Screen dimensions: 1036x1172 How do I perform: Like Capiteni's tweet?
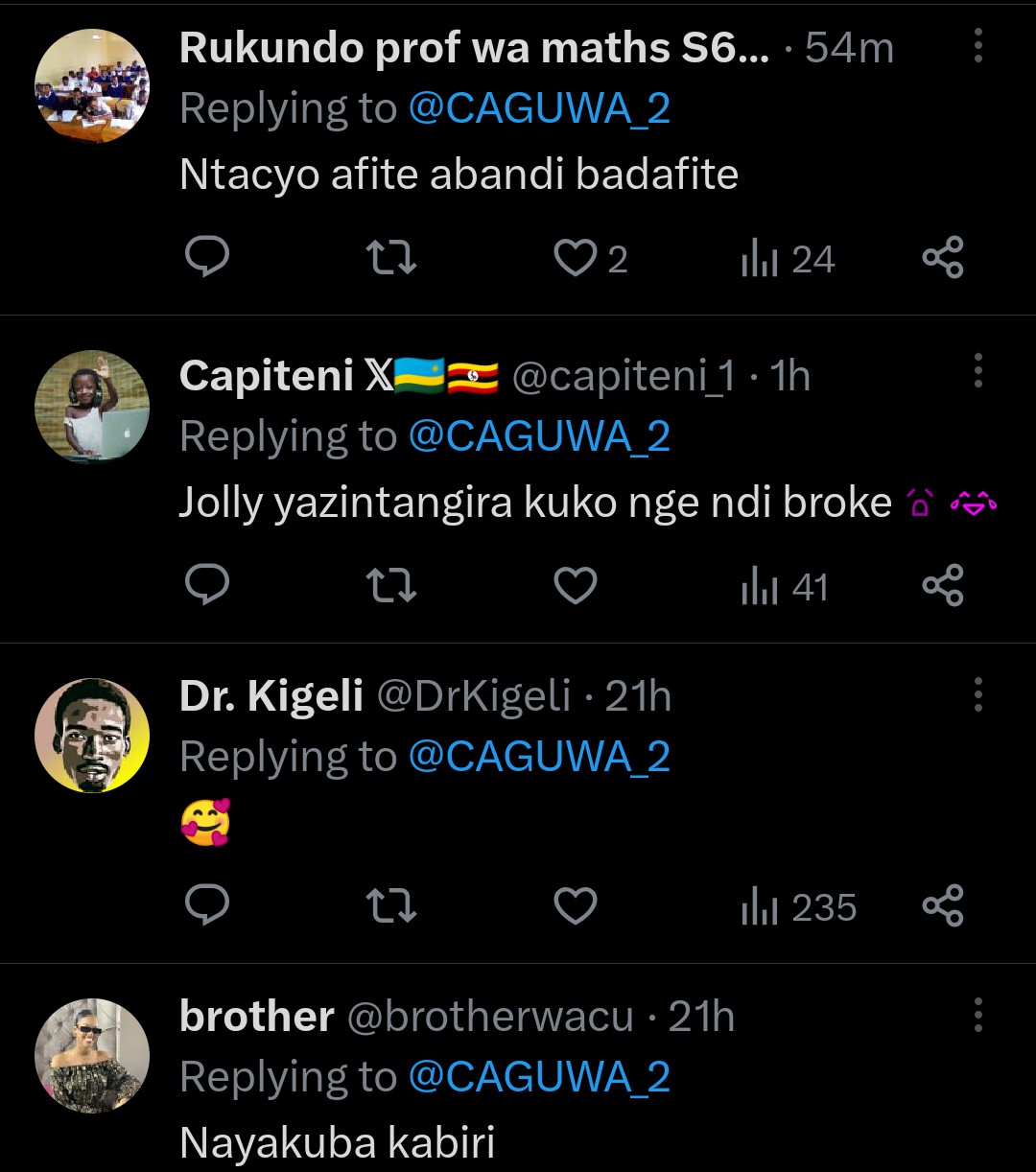coord(576,586)
